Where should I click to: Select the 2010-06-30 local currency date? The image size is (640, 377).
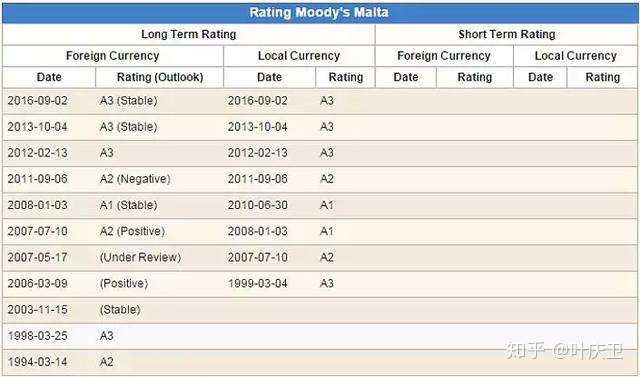258,205
